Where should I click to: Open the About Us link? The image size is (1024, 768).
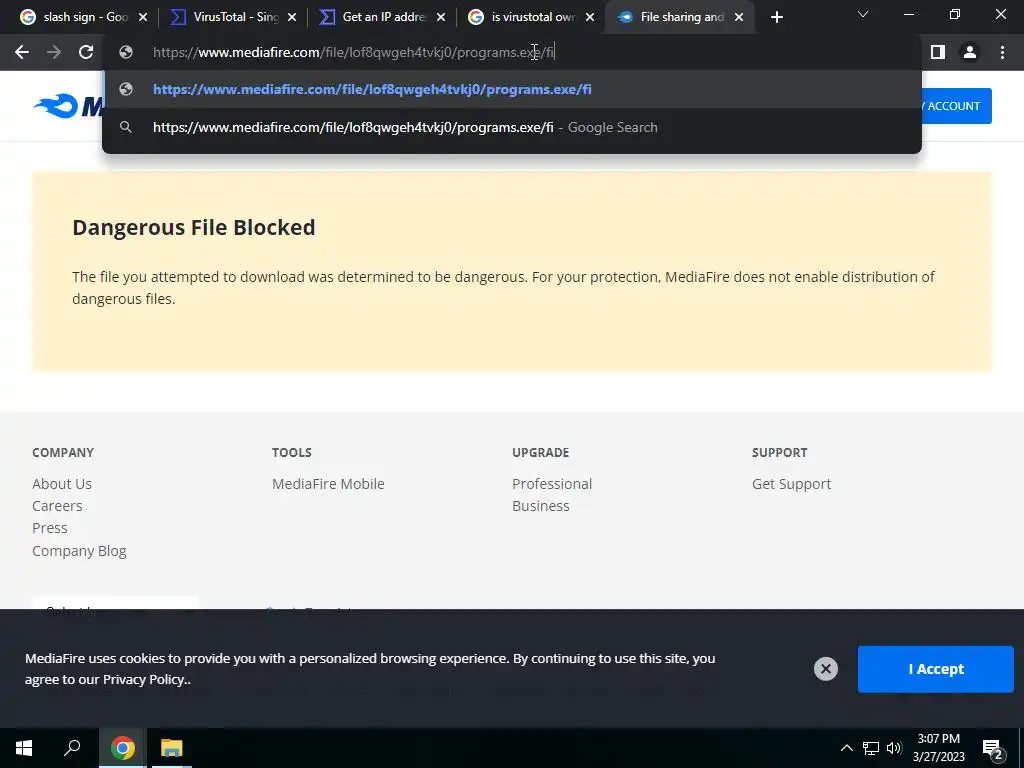(62, 484)
